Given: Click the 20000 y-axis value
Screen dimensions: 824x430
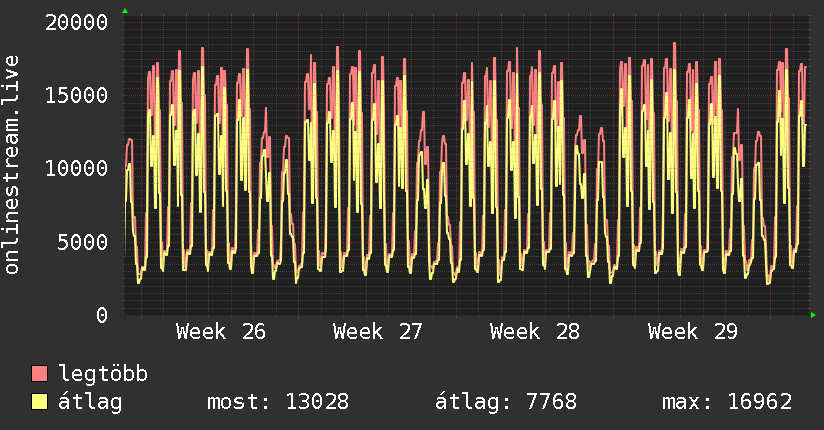Looking at the screenshot, I should tap(77, 23).
